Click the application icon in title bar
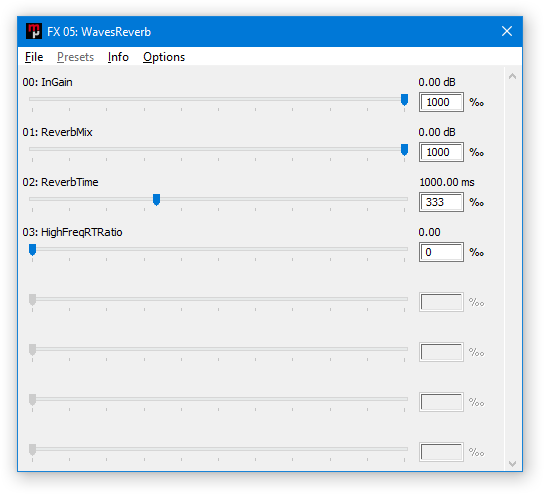The height and width of the screenshot is (494, 544). [x=34, y=31]
